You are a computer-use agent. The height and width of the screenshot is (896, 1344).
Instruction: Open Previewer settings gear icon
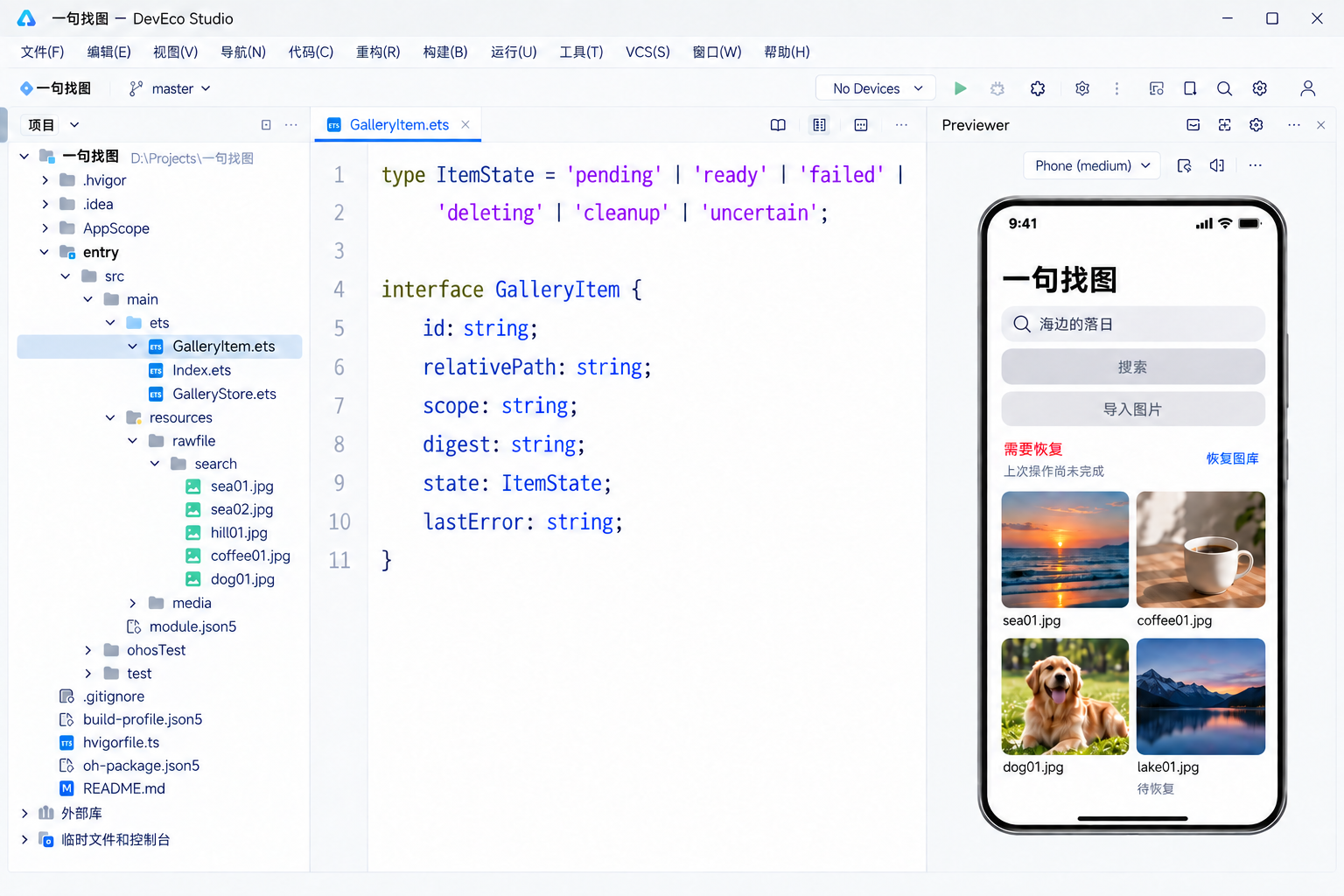click(1256, 125)
